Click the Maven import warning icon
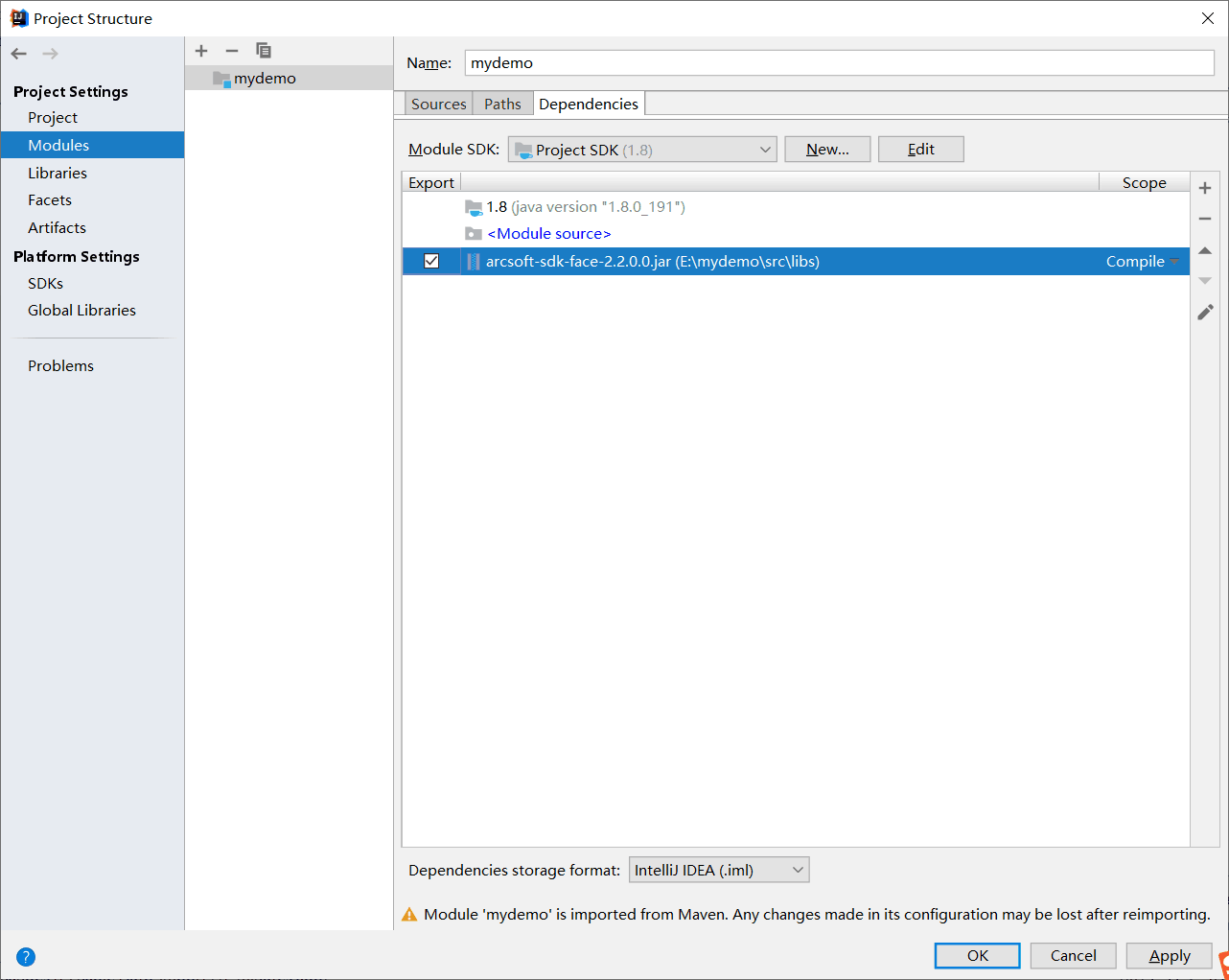 pos(409,914)
